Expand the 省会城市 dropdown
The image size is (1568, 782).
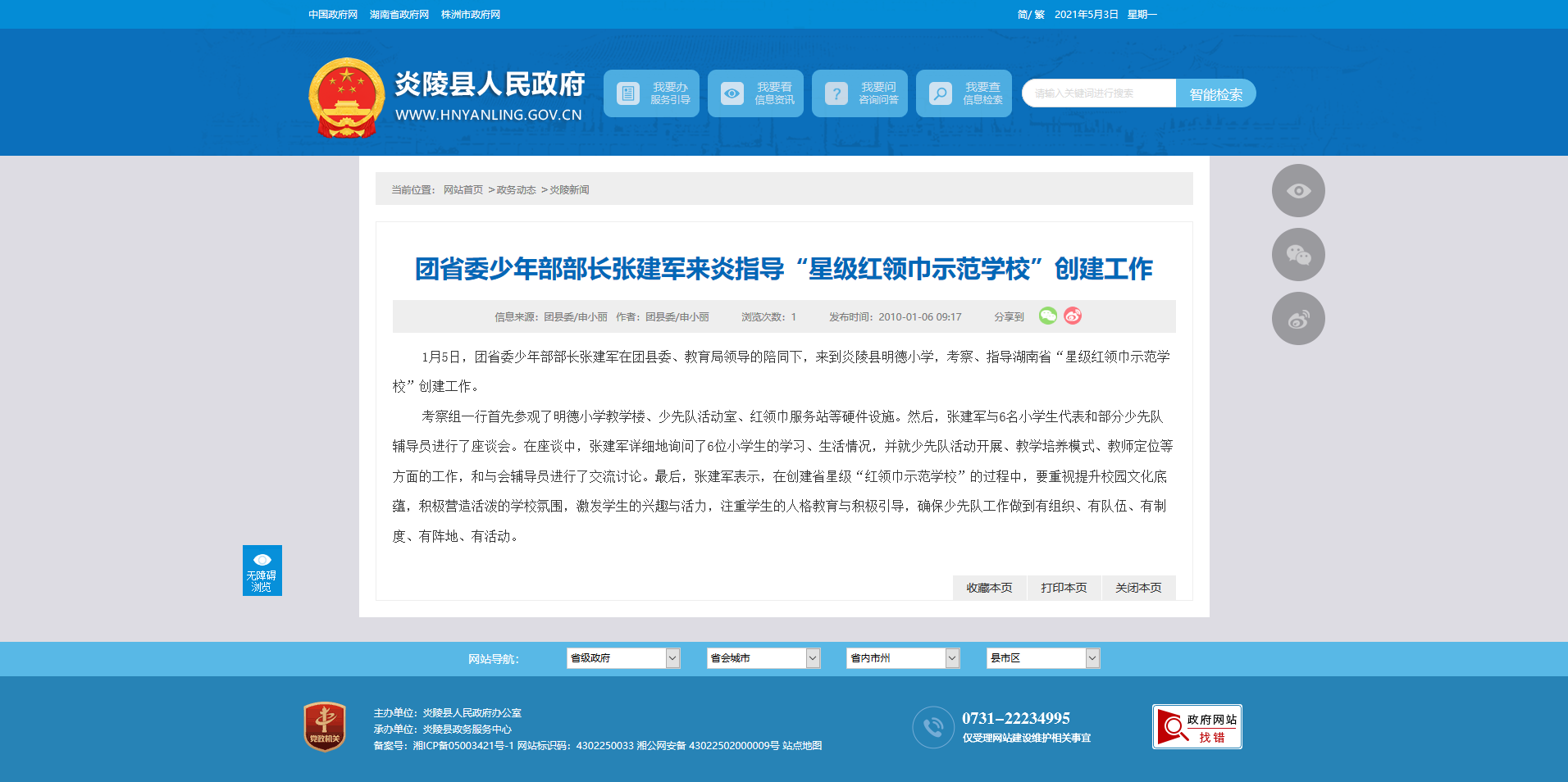763,658
